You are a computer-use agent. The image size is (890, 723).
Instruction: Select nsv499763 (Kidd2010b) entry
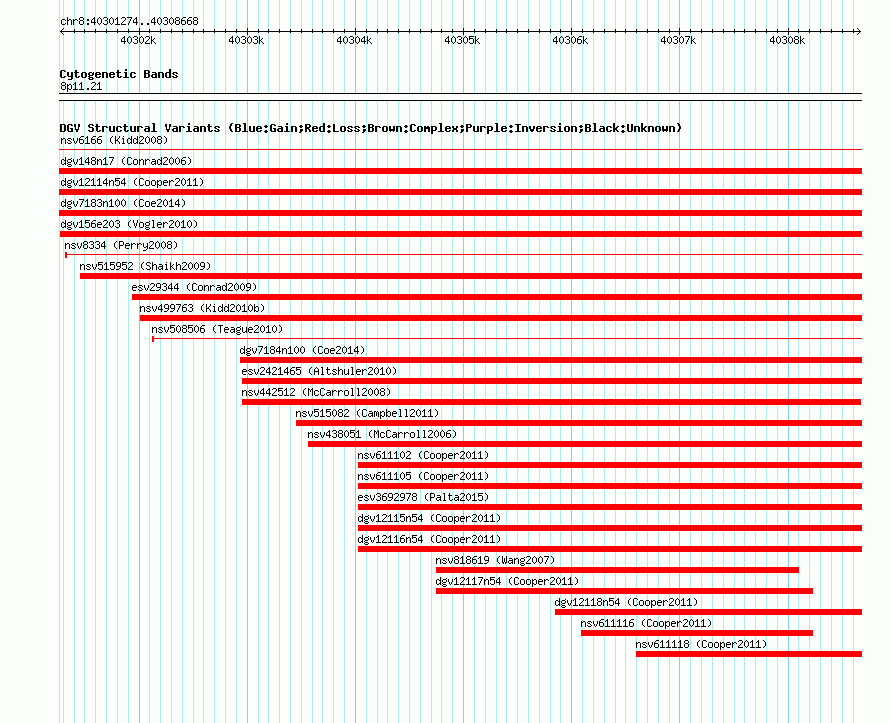click(x=203, y=308)
